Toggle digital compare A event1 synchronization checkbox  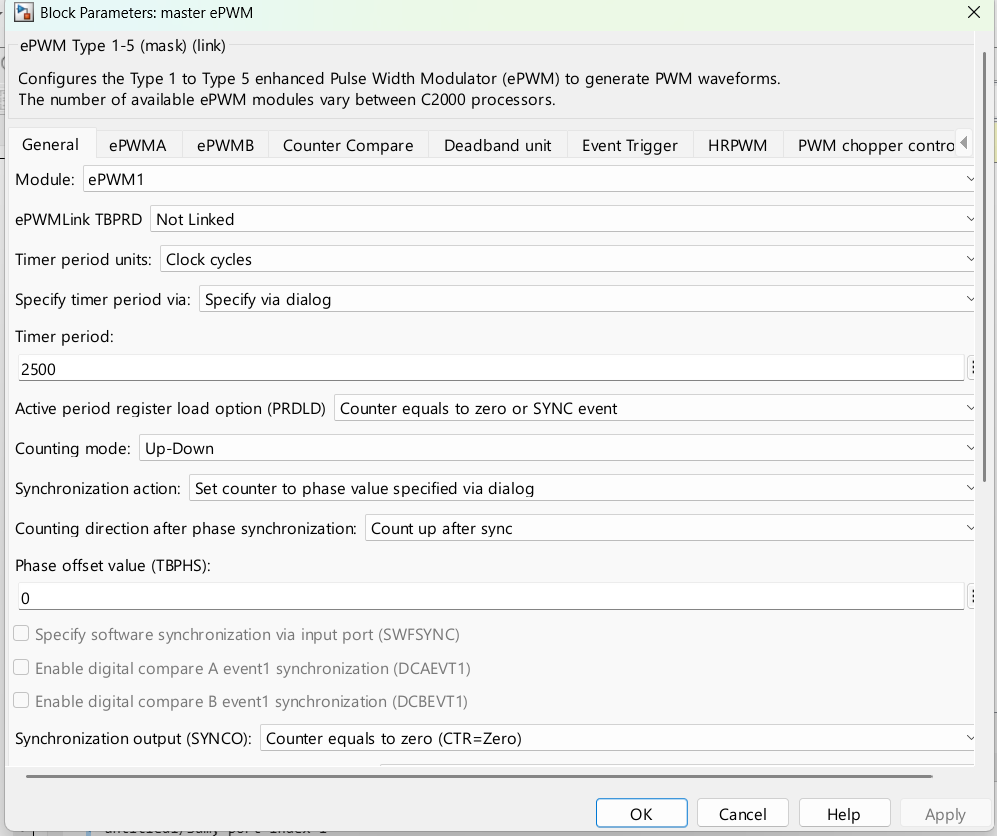pyautogui.click(x=22, y=667)
